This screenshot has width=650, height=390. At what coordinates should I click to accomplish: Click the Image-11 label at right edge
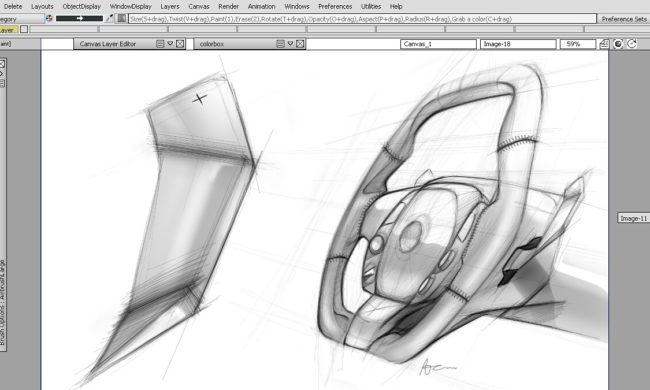point(633,218)
